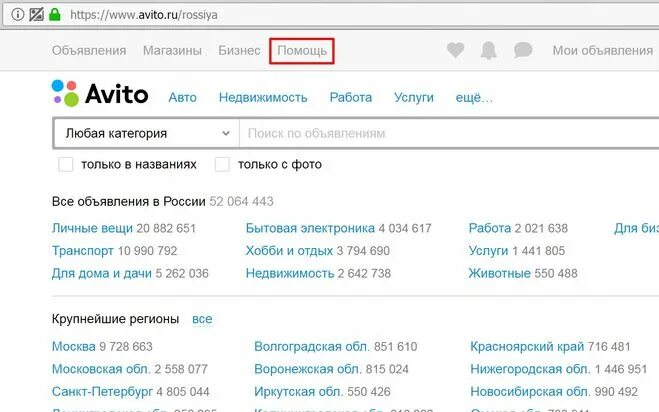Click the 'Поиск по объявлениям' search field

click(449, 133)
